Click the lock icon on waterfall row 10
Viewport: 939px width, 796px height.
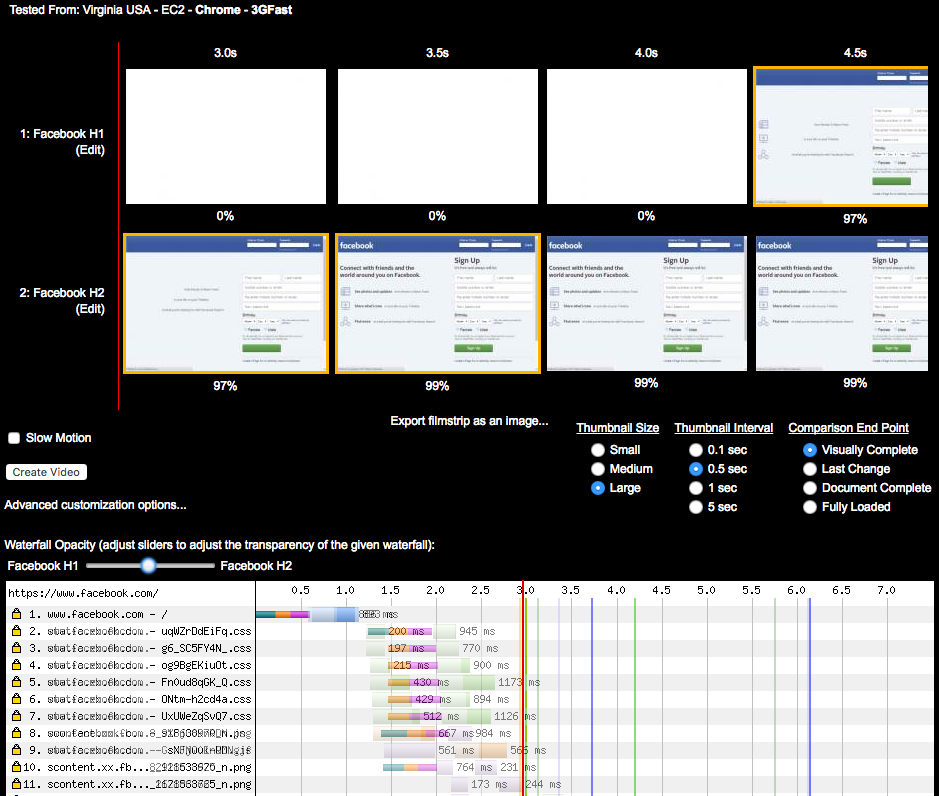pyautogui.click(x=16, y=767)
